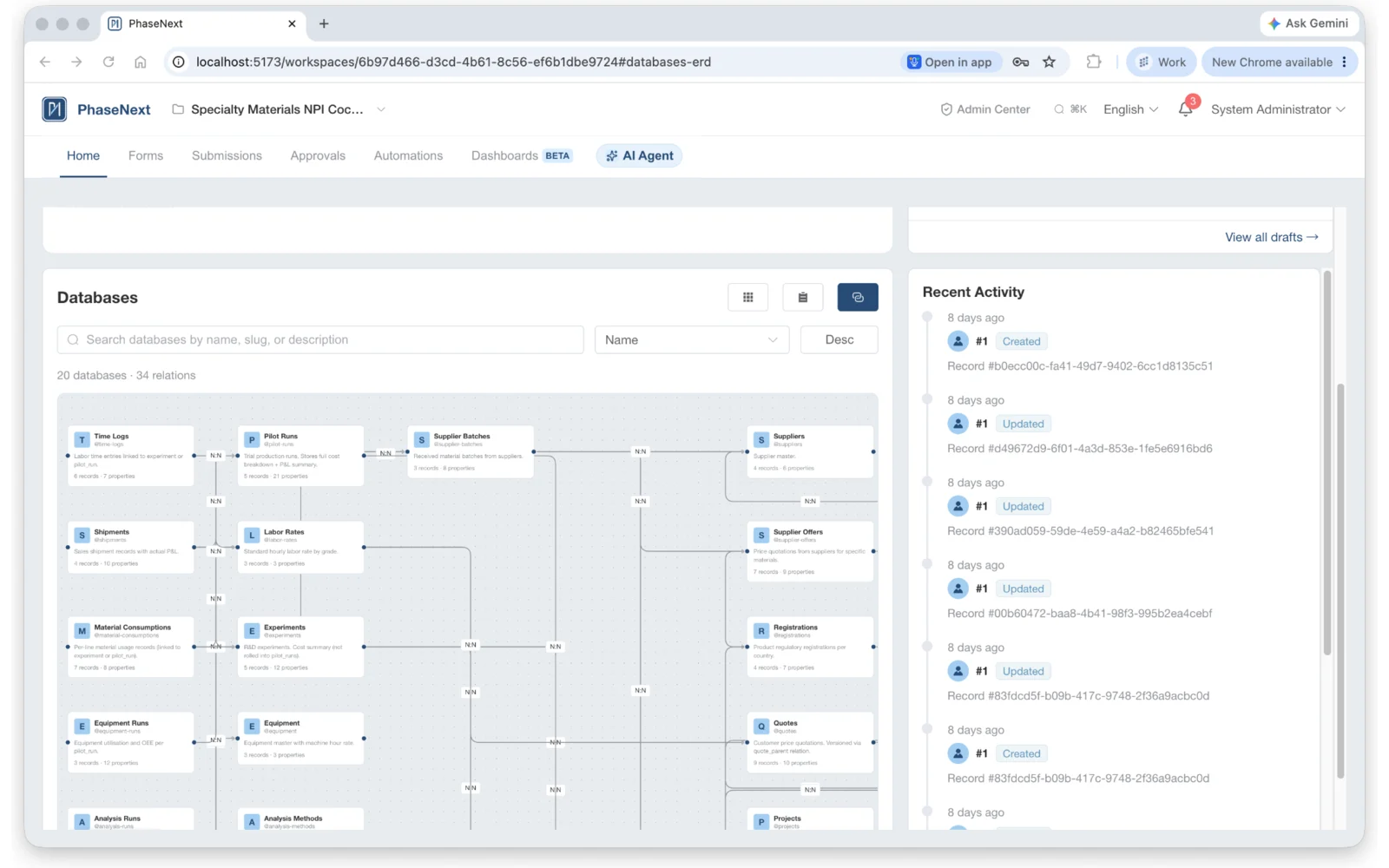Click the Time Logs T icon
Screen dimensions: 1389x868
82,440
